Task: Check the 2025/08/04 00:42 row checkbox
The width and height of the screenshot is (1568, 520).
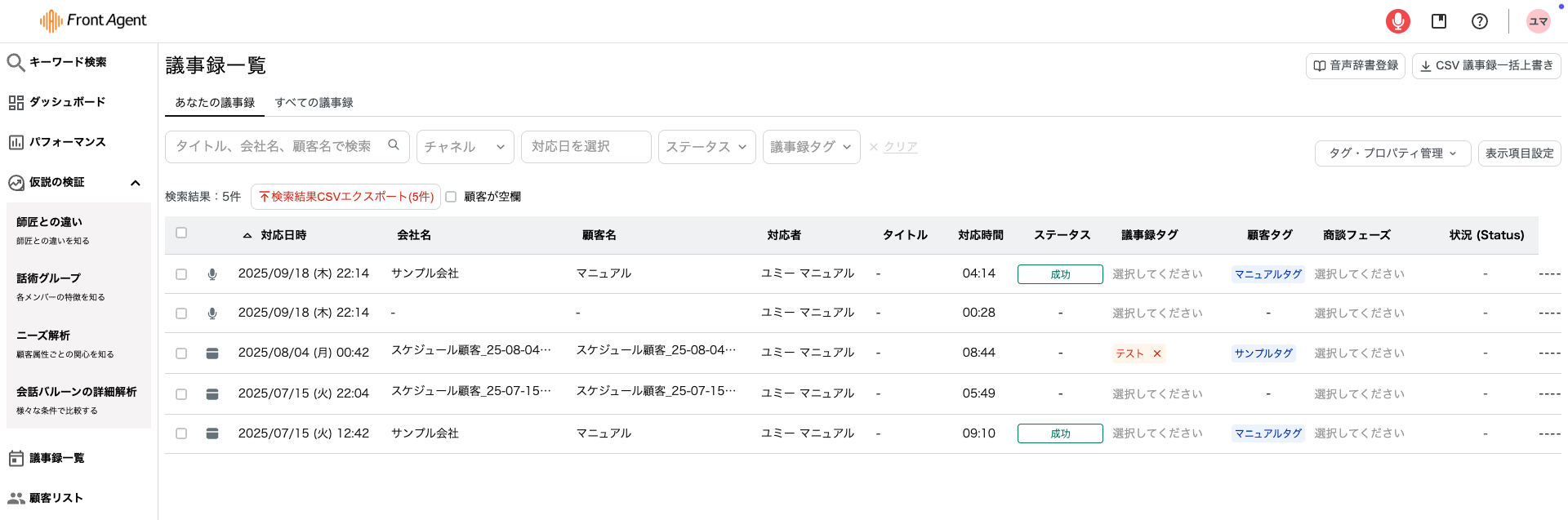Action: click(x=181, y=353)
